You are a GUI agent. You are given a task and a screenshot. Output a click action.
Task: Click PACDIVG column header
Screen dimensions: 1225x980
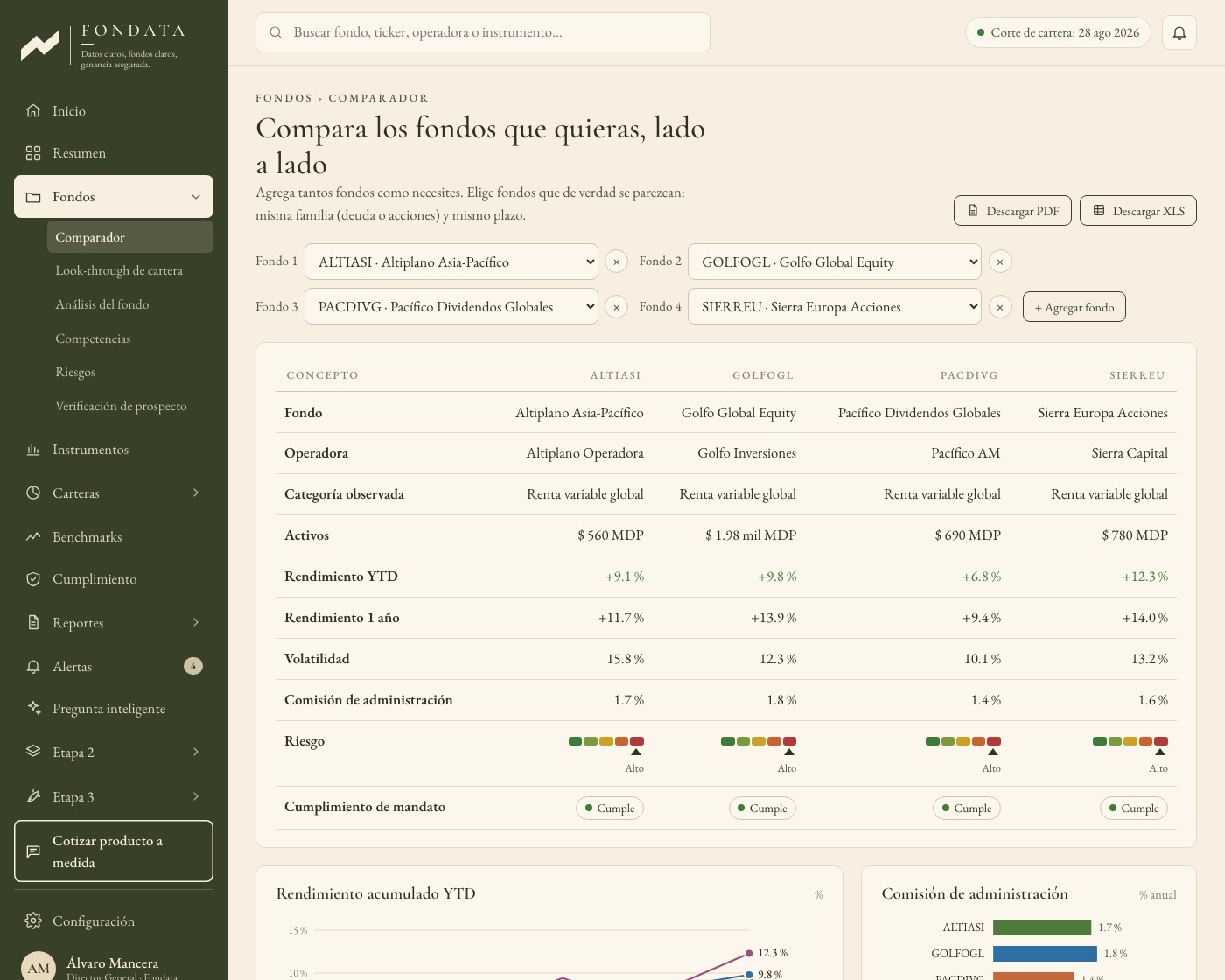coord(969,375)
